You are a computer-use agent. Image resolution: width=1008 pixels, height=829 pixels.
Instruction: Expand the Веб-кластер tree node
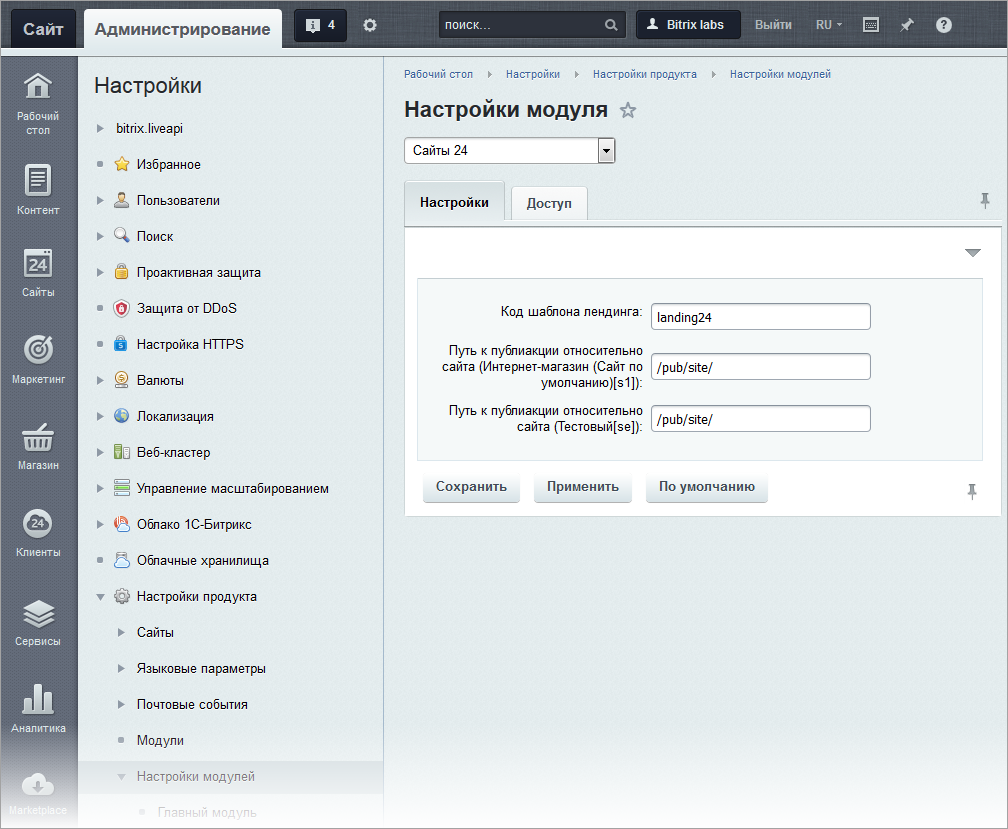tap(100, 452)
